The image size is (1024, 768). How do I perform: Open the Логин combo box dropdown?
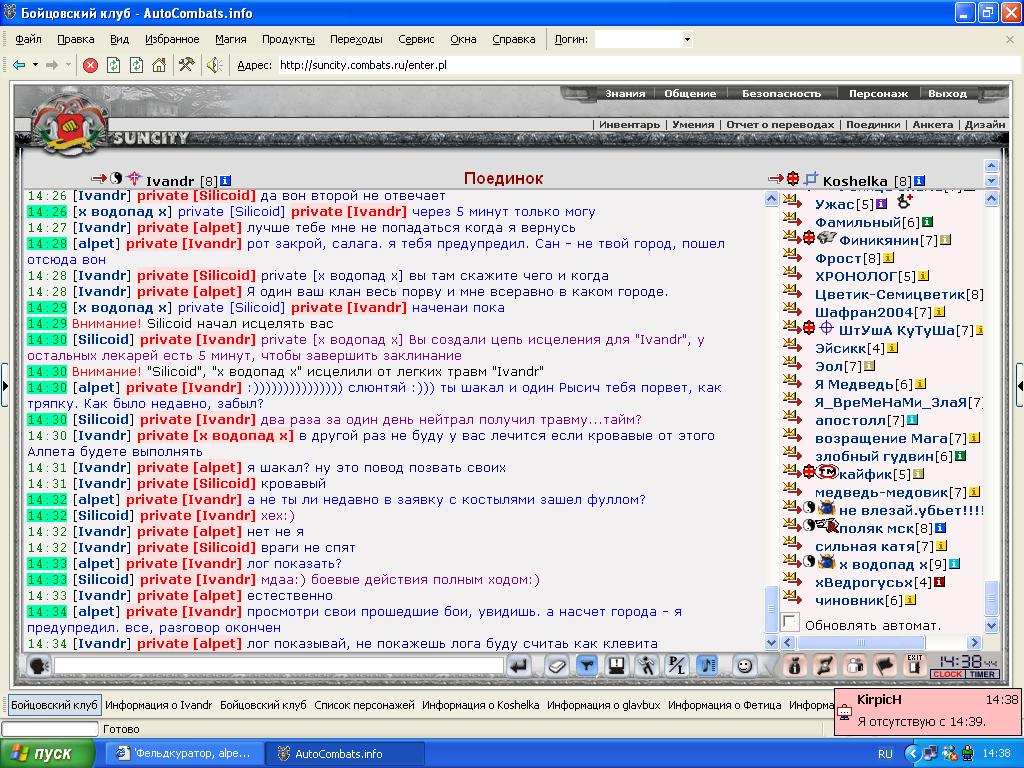(x=686, y=39)
